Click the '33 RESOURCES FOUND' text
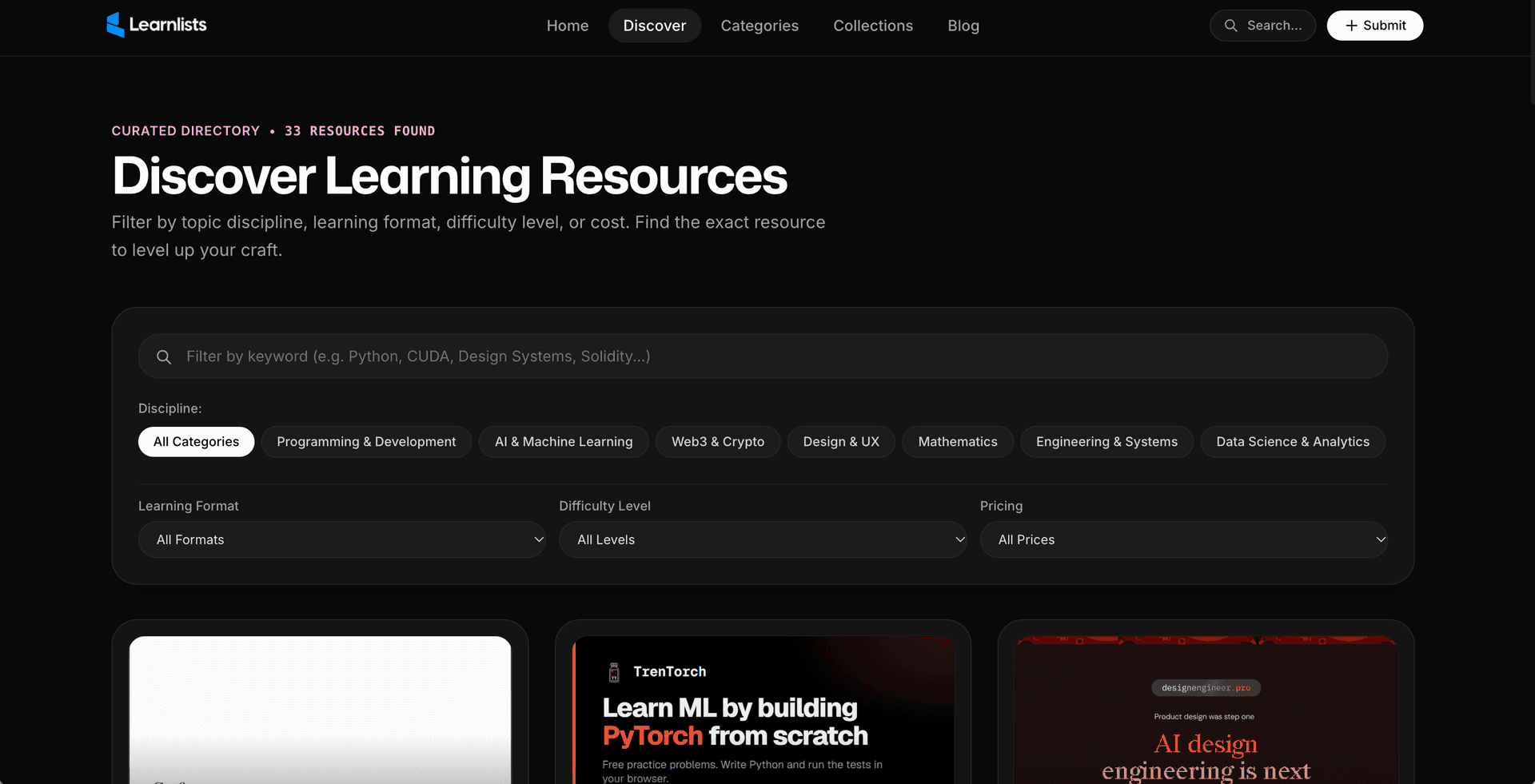 [x=360, y=131]
